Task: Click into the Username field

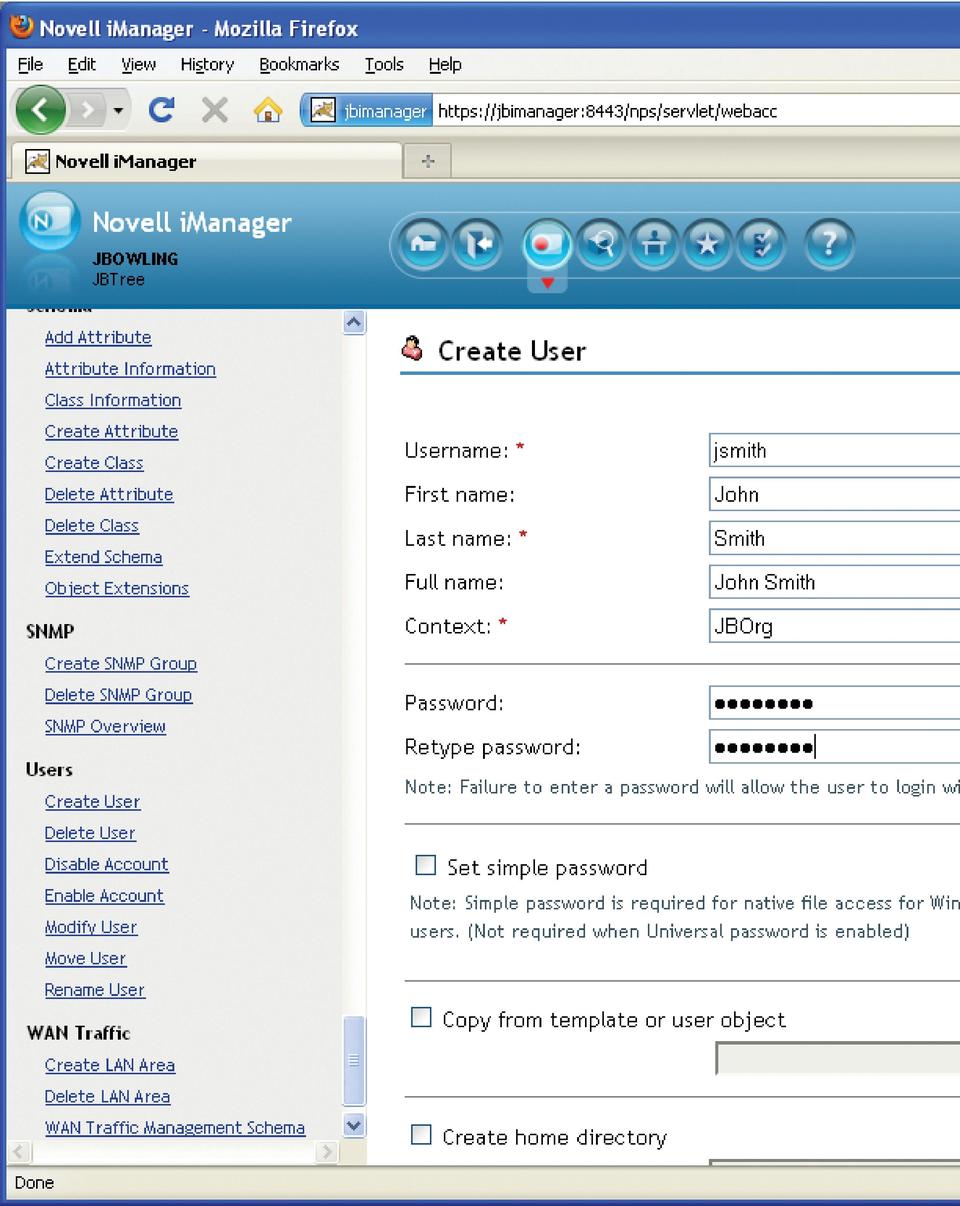Action: click(x=832, y=450)
